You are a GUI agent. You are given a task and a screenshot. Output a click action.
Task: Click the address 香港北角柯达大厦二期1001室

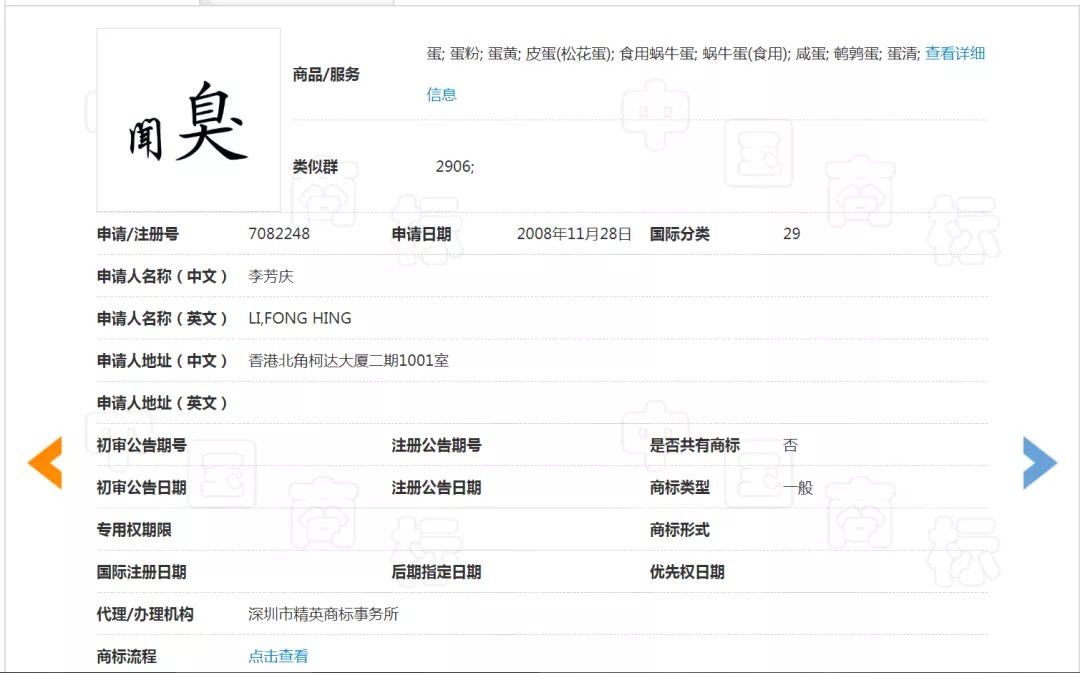pyautogui.click(x=349, y=360)
